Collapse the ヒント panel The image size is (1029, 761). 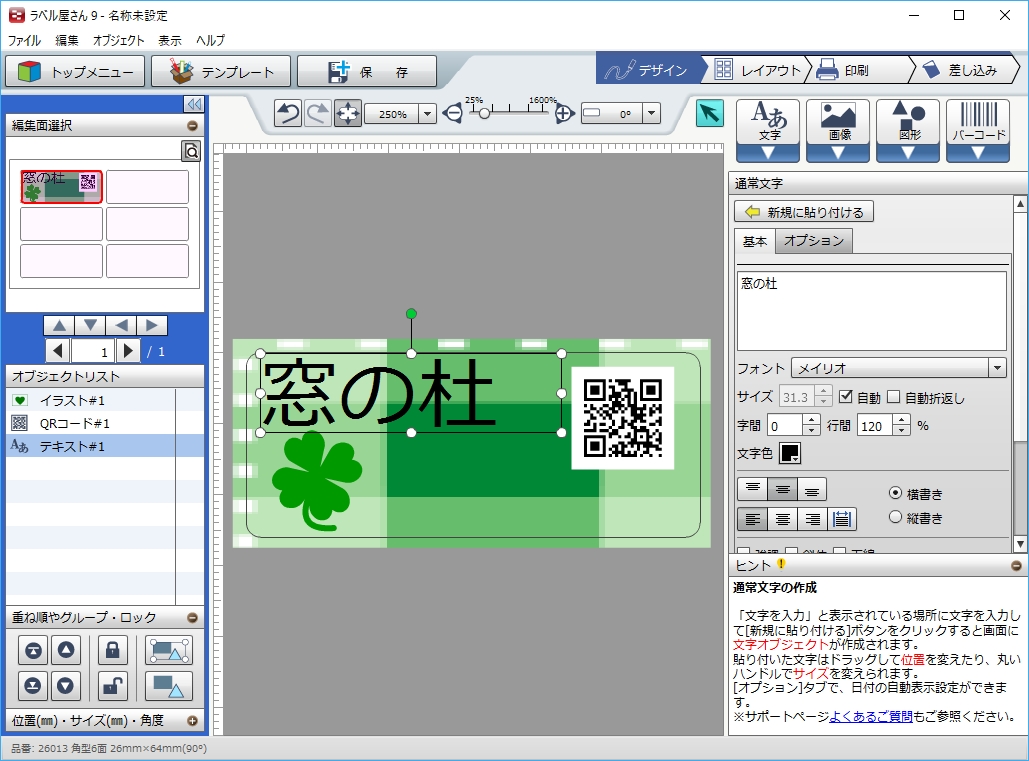[x=1016, y=566]
